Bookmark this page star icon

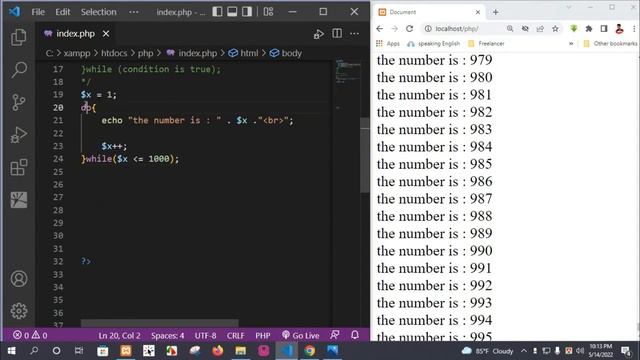[555, 29]
